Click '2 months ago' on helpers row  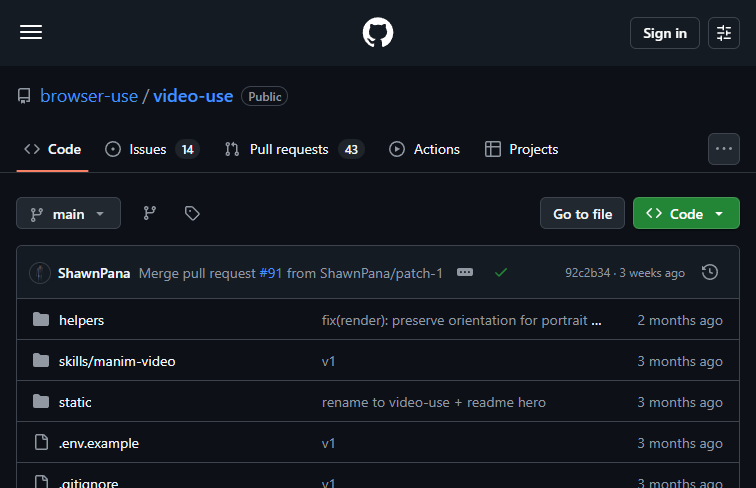tap(680, 320)
